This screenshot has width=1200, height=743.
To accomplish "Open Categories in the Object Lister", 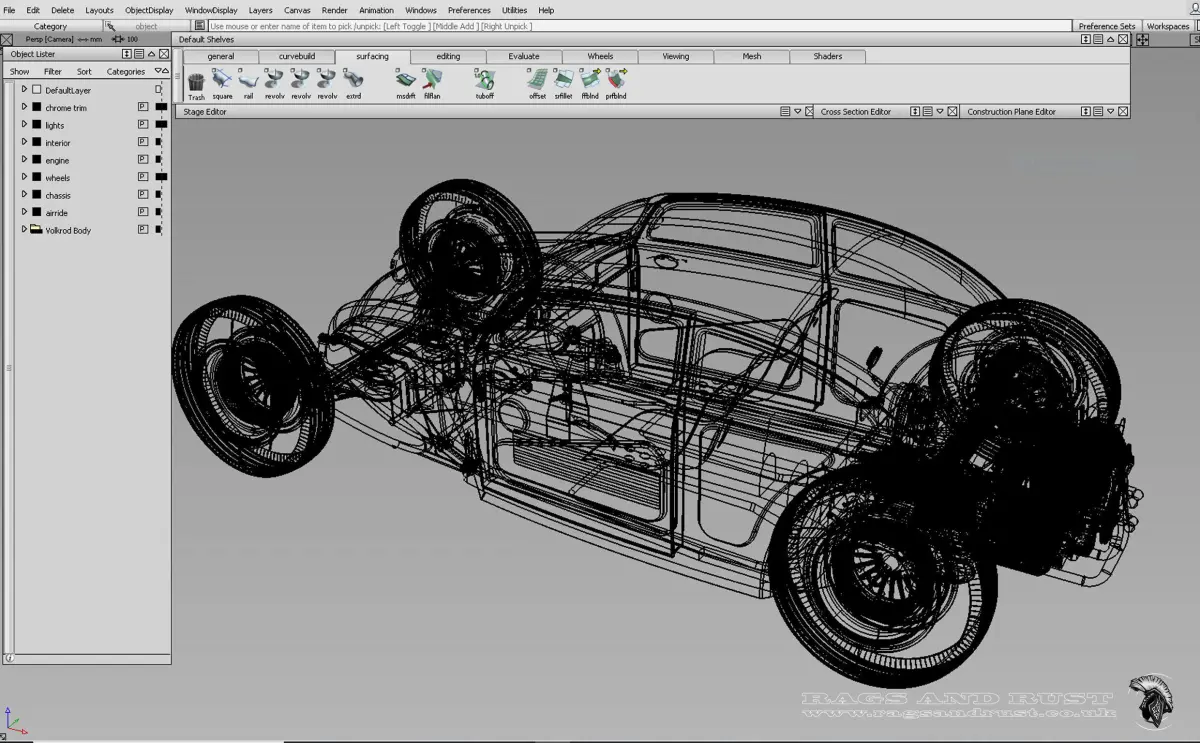I will pyautogui.click(x=126, y=72).
